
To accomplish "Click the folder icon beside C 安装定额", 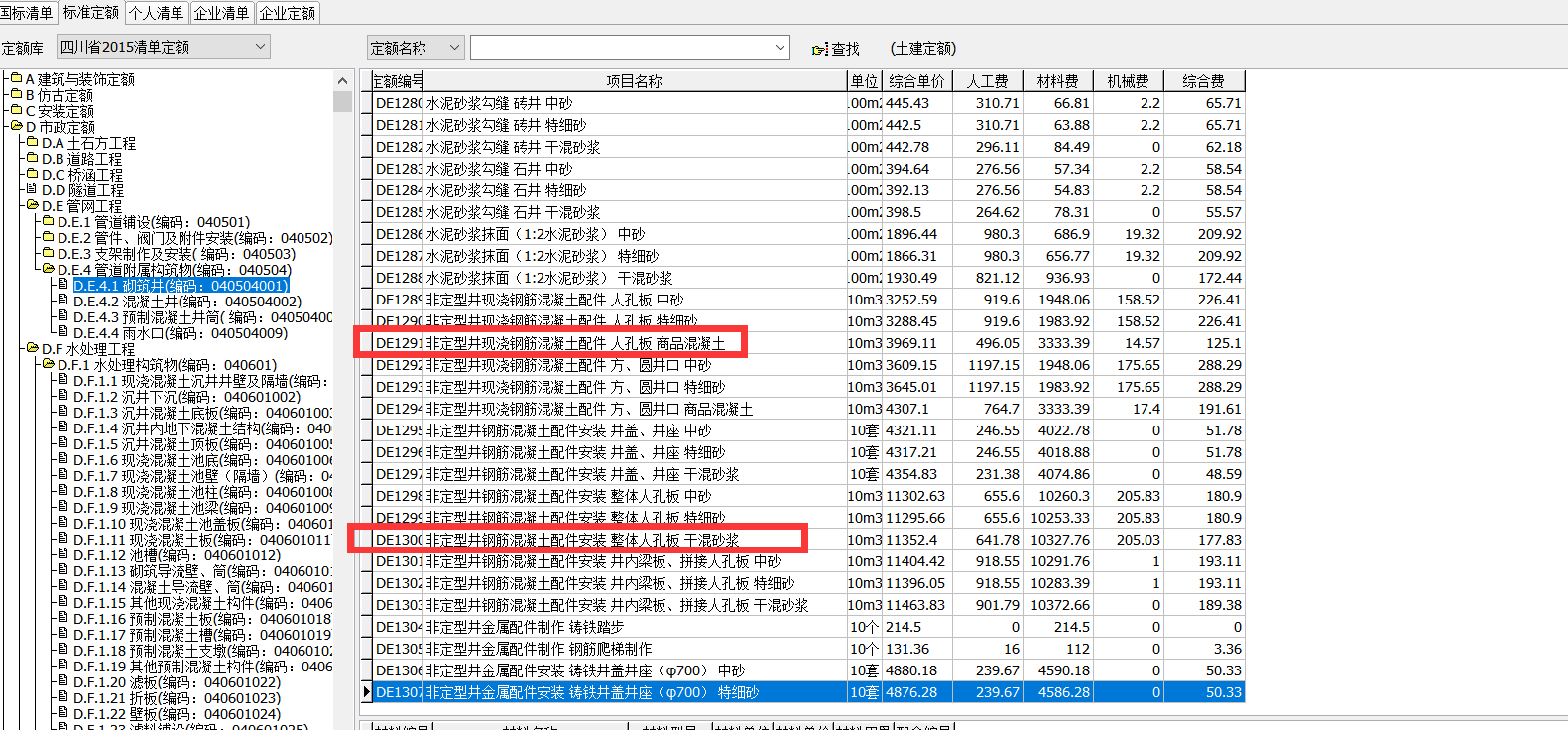I will [x=16, y=110].
